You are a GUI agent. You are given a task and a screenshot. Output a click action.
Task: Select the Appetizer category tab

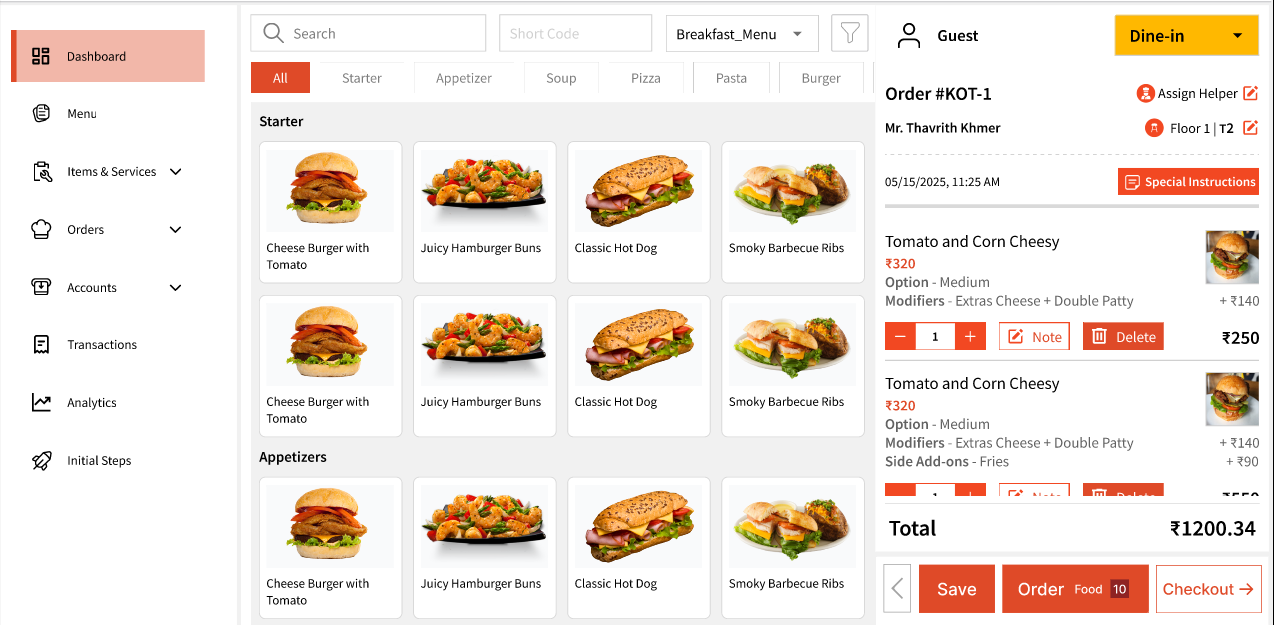(464, 78)
